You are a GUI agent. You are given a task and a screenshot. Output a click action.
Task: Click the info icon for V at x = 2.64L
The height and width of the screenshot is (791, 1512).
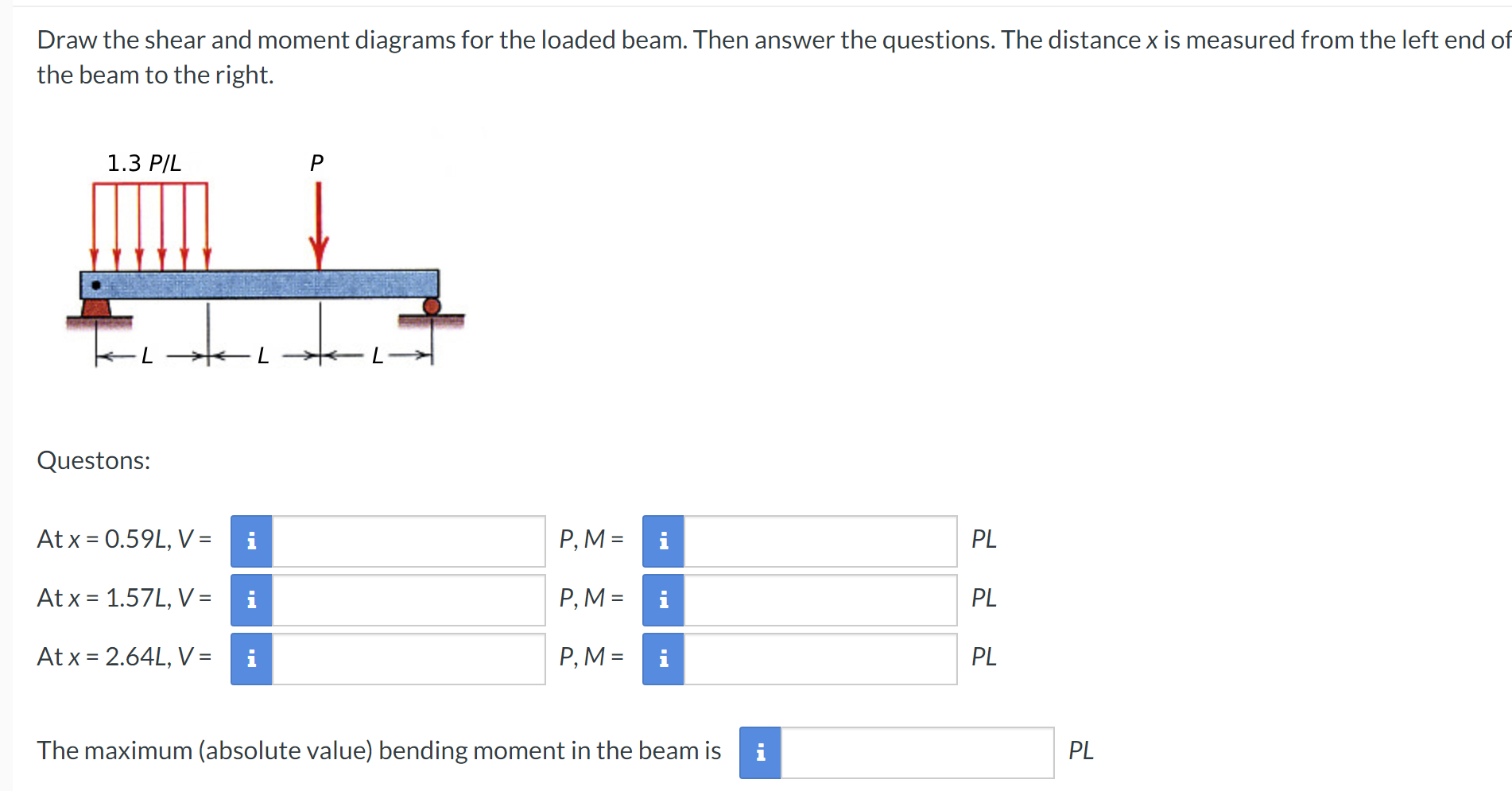tap(251, 657)
